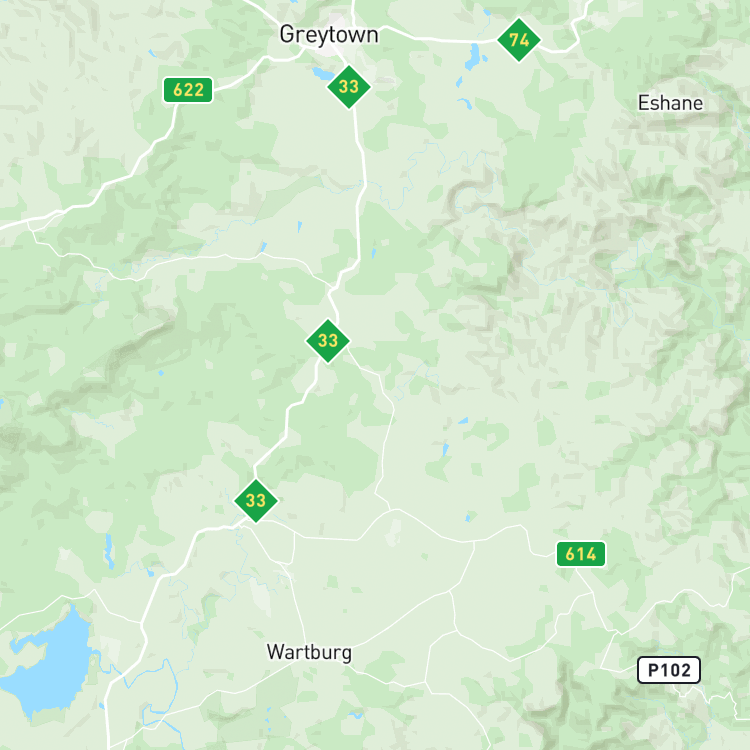The height and width of the screenshot is (750, 750).
Task: Click the 74 diamond route shield
Action: click(x=519, y=40)
